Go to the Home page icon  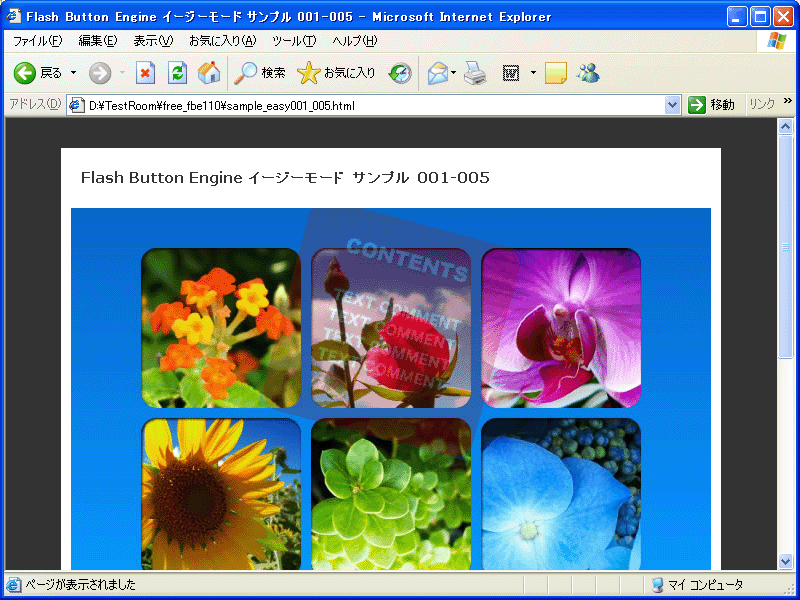tap(209, 73)
